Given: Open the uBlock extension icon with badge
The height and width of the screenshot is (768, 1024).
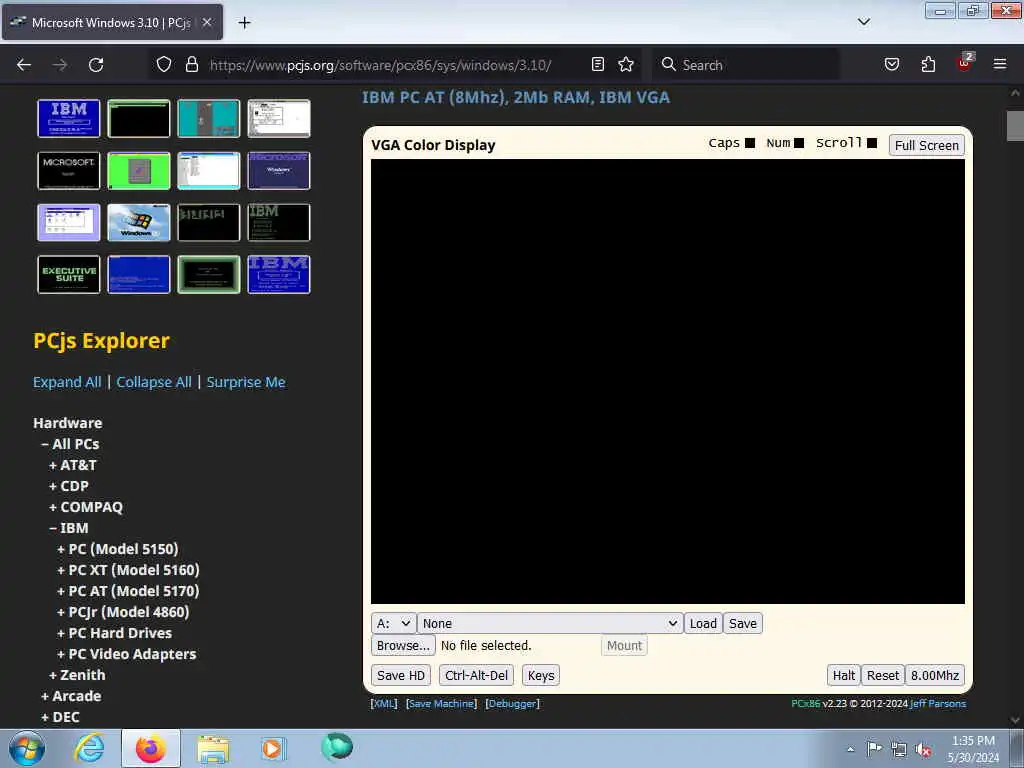Looking at the screenshot, I should click(x=965, y=62).
